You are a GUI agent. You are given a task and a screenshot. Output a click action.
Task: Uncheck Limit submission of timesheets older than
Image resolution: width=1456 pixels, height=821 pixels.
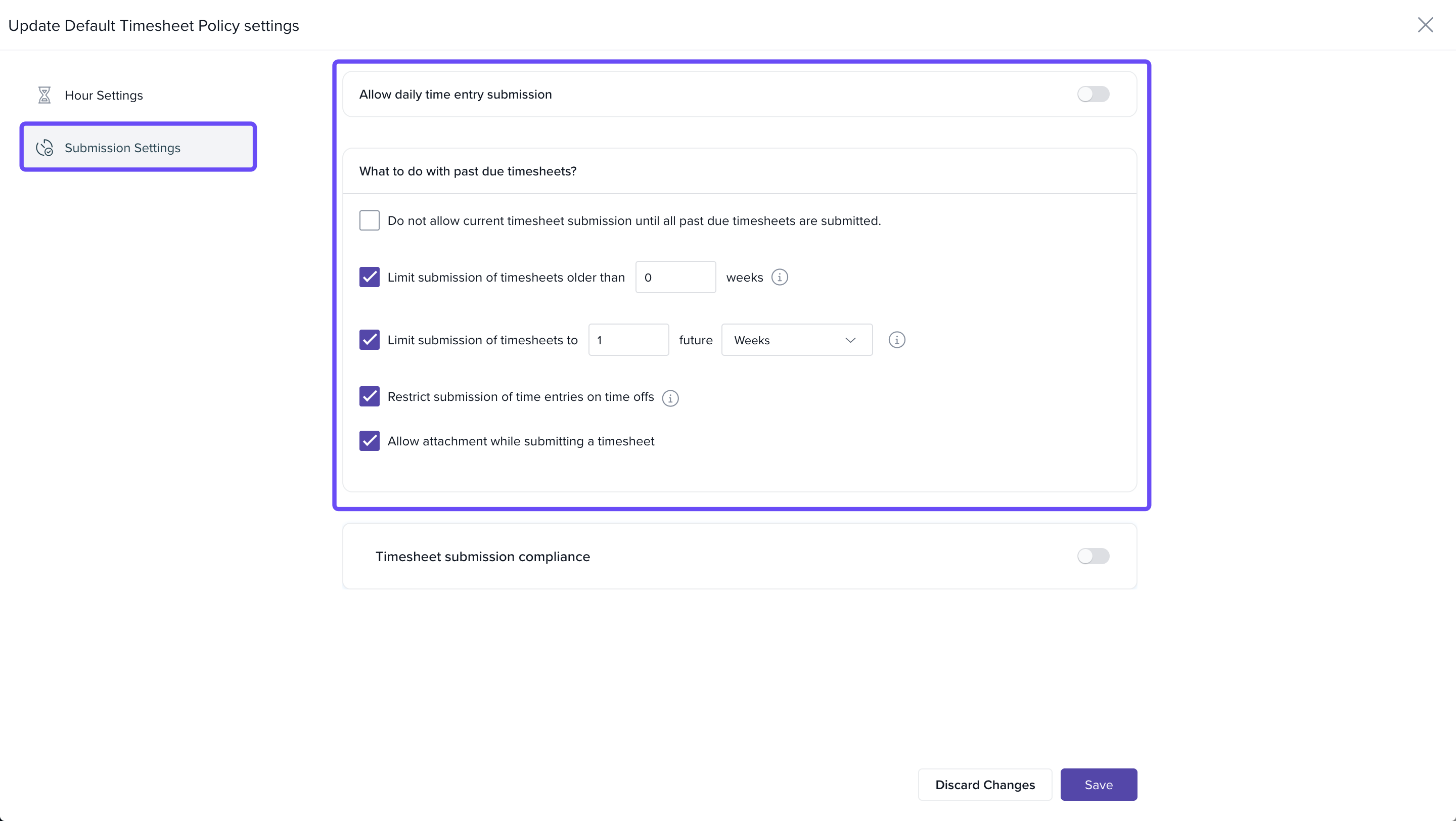(x=370, y=278)
